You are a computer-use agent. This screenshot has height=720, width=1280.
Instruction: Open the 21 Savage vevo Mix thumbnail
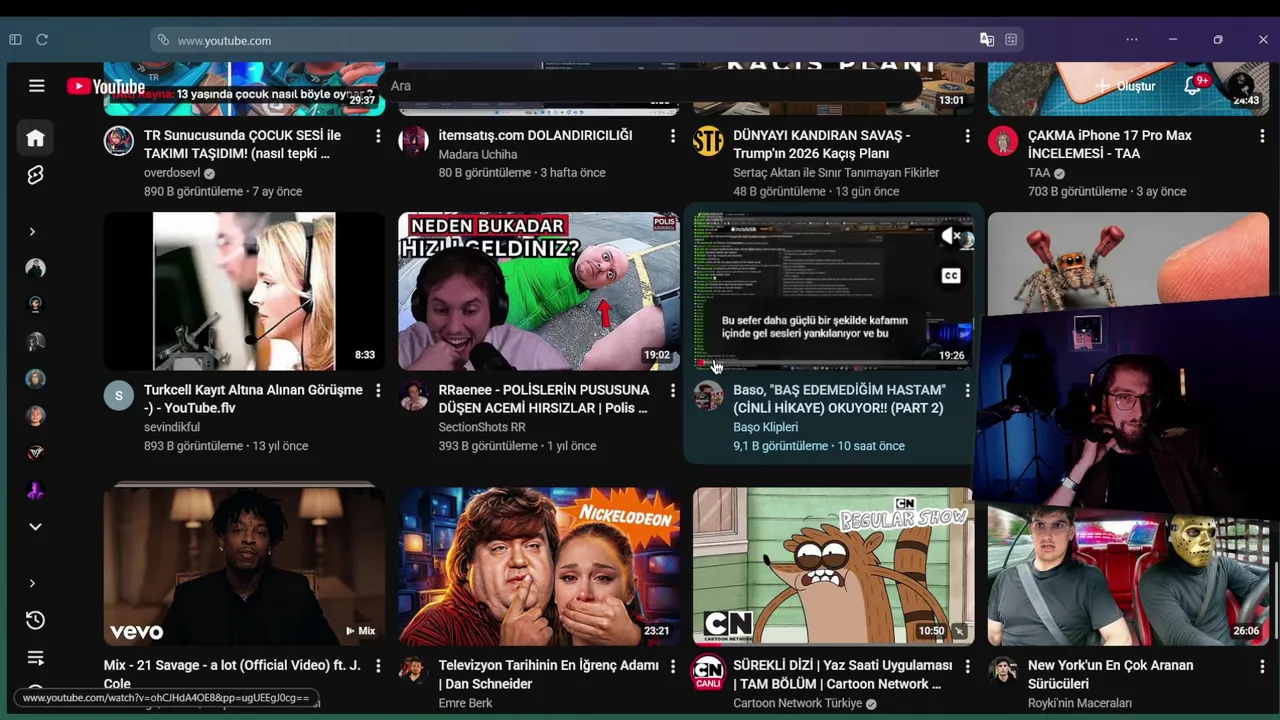244,566
